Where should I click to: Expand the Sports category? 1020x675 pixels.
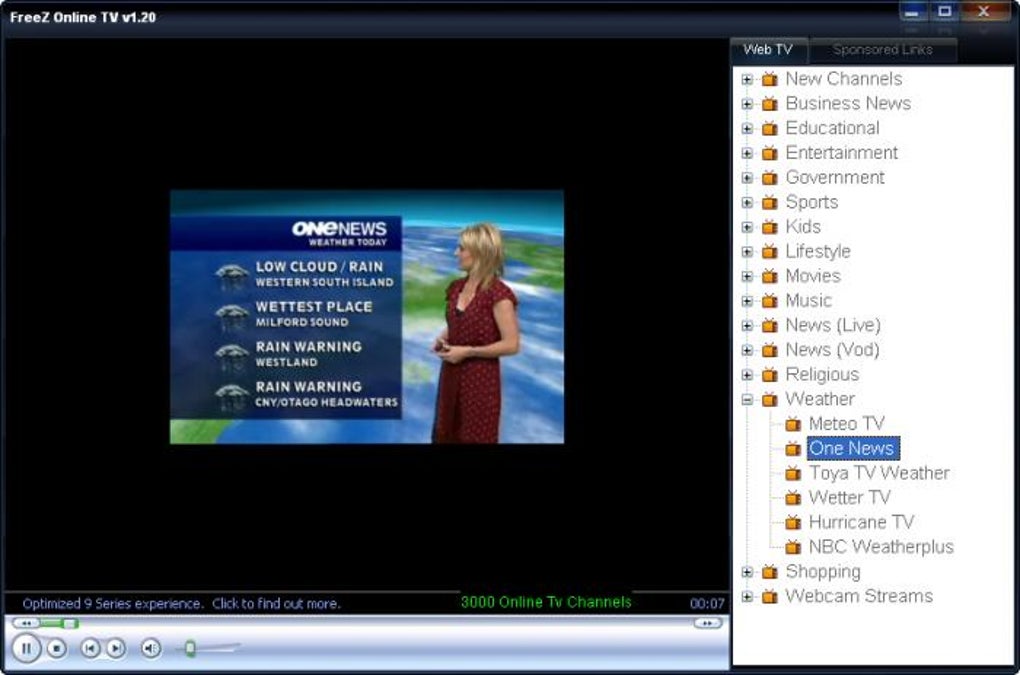click(x=747, y=203)
